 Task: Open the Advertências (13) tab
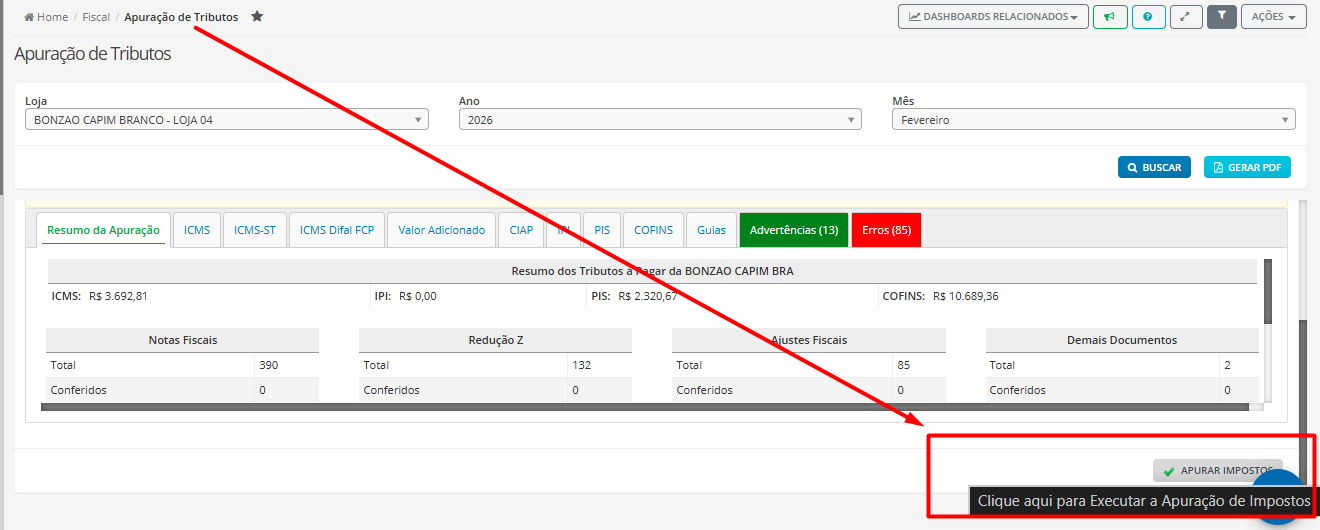coord(793,230)
